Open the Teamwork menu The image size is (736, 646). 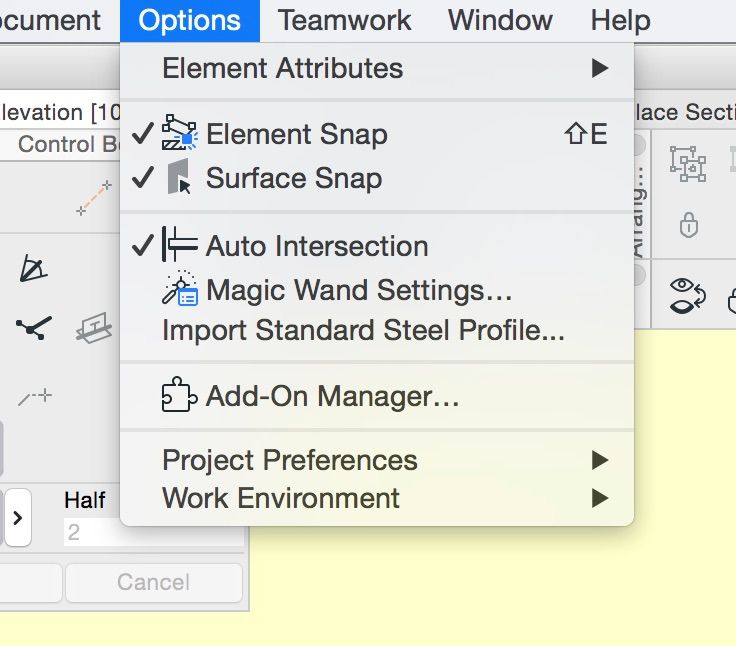[x=344, y=20]
